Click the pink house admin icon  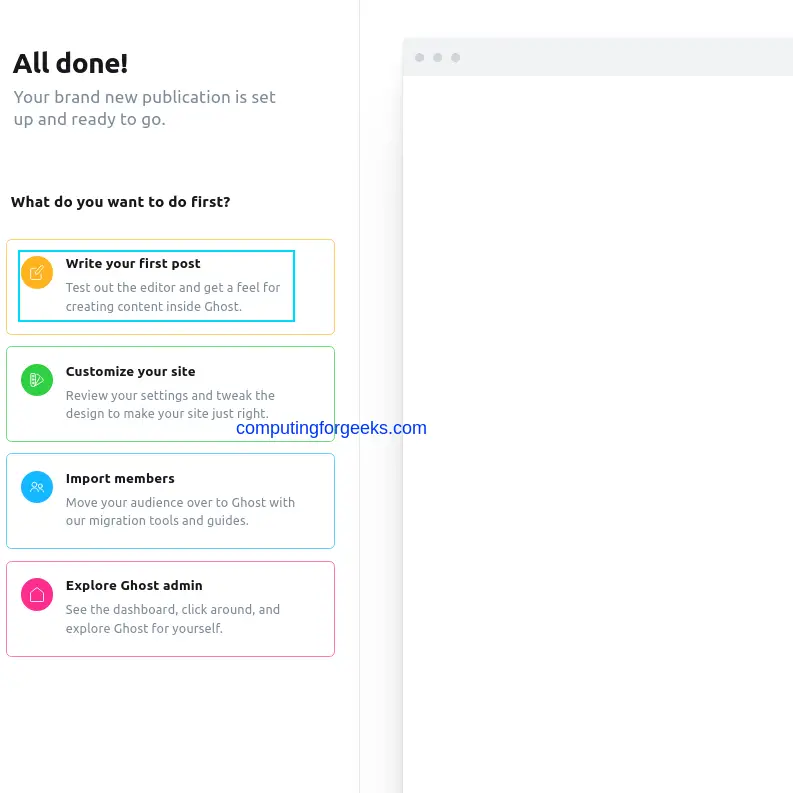37,594
